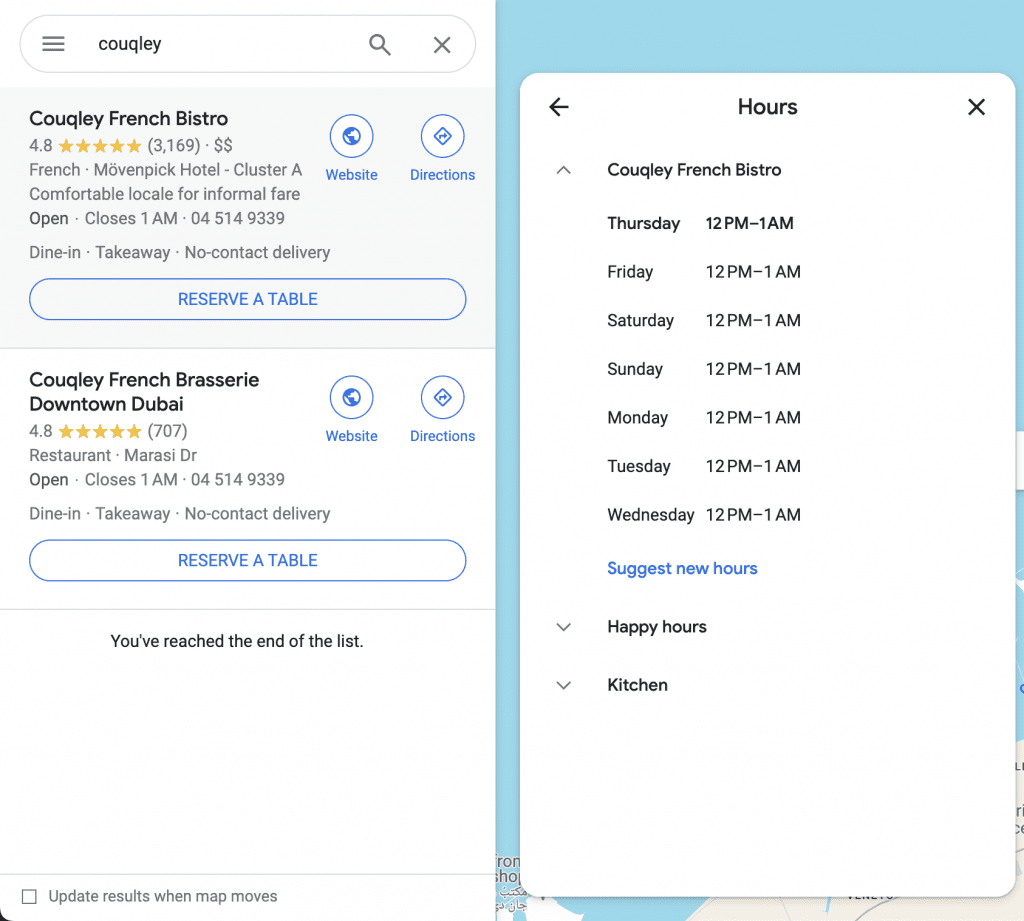Viewport: 1024px width, 921px height.
Task: Expand the Happy hours section
Action: (564, 627)
